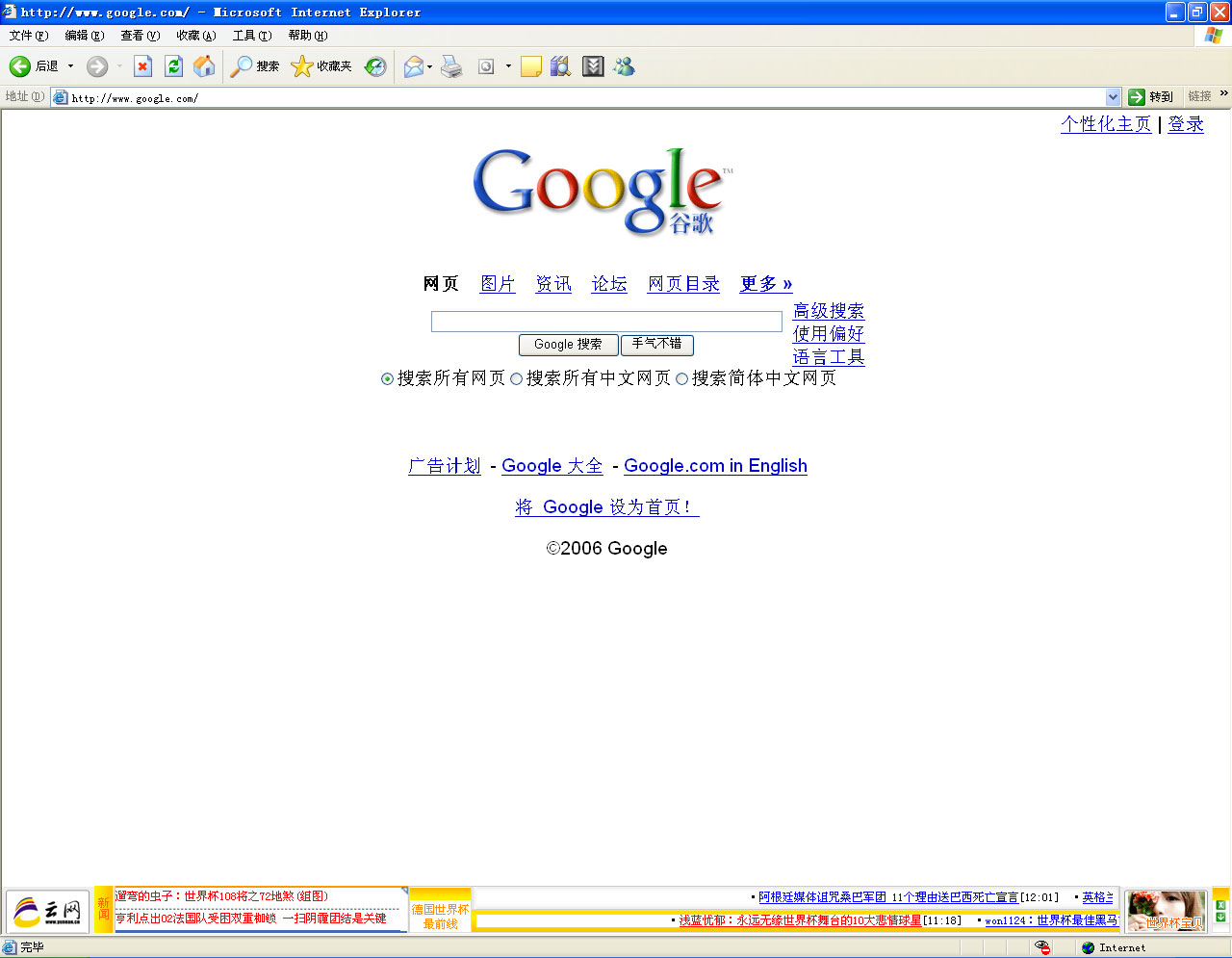Refresh the page with the green arrows icon
This screenshot has height=958, width=1232.
click(x=173, y=66)
